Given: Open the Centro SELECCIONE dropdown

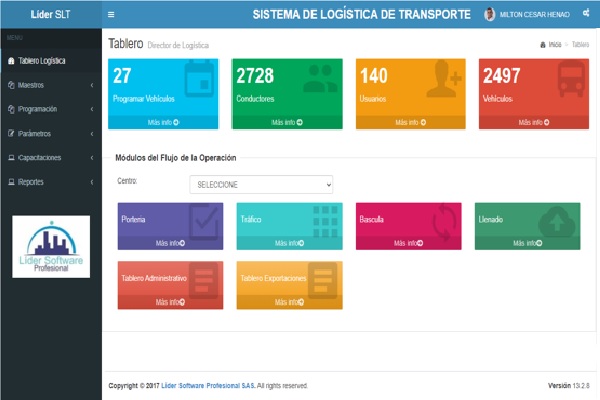Looking at the screenshot, I should (x=261, y=185).
